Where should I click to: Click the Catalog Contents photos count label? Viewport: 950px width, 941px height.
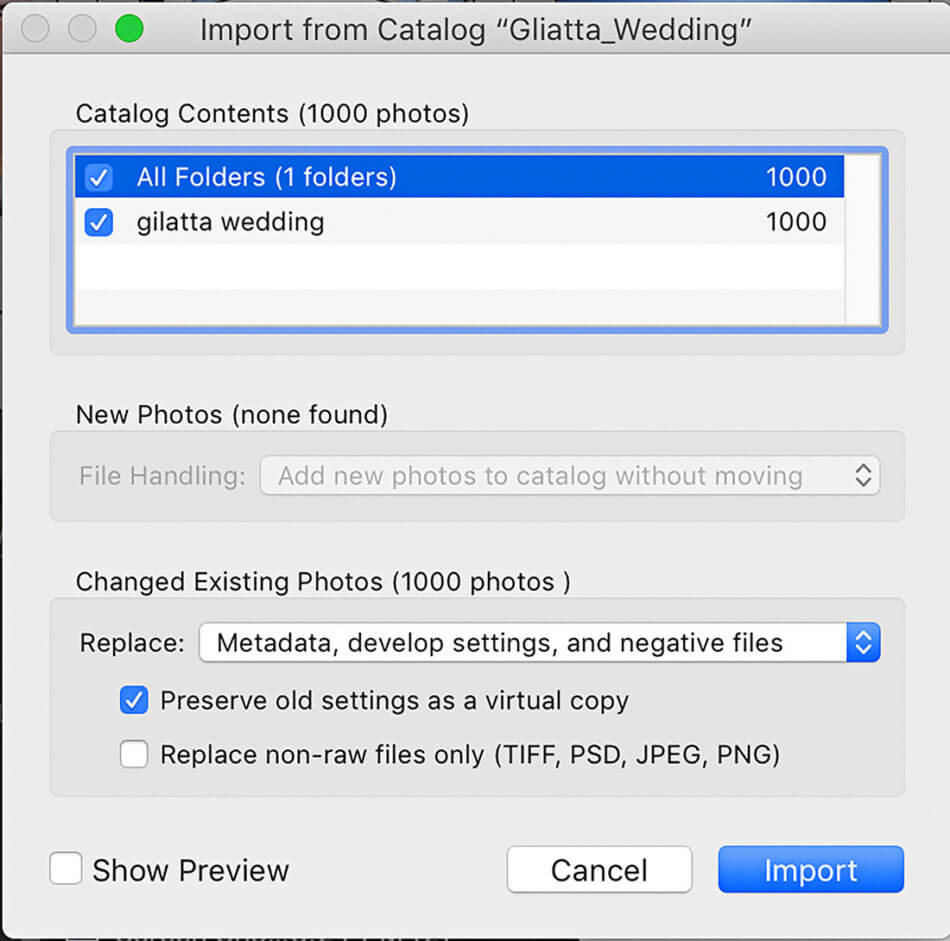tap(272, 114)
